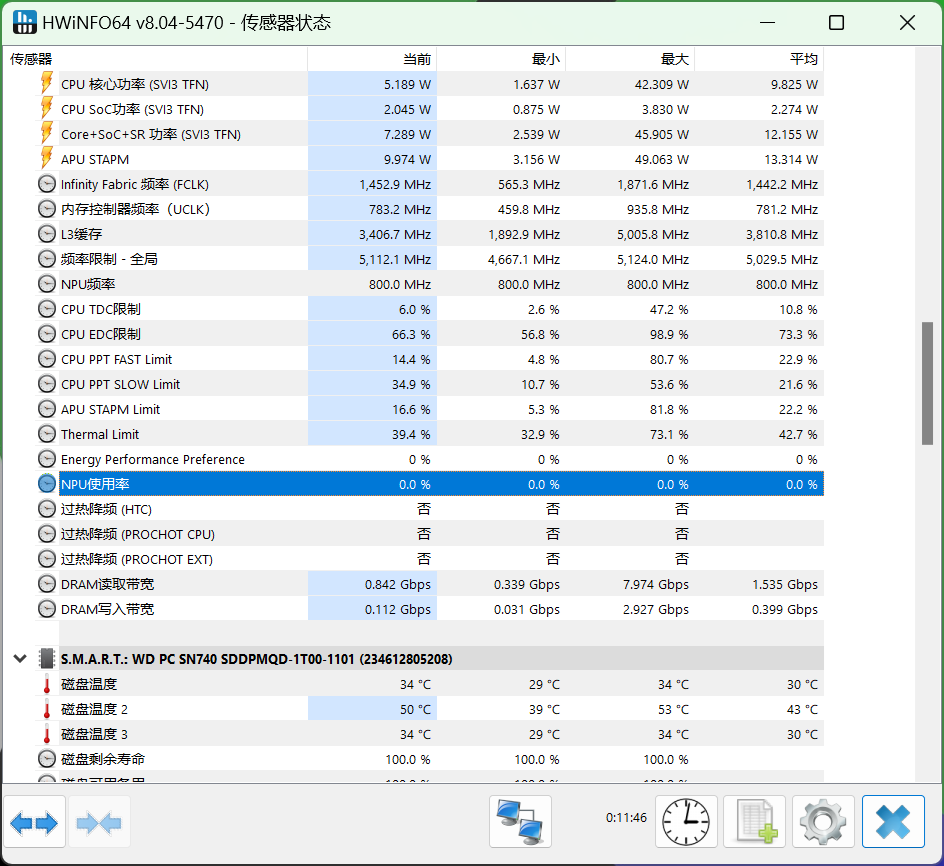Image resolution: width=944 pixels, height=866 pixels.
Task: Select the Energy Performance Preference row
Action: point(441,459)
